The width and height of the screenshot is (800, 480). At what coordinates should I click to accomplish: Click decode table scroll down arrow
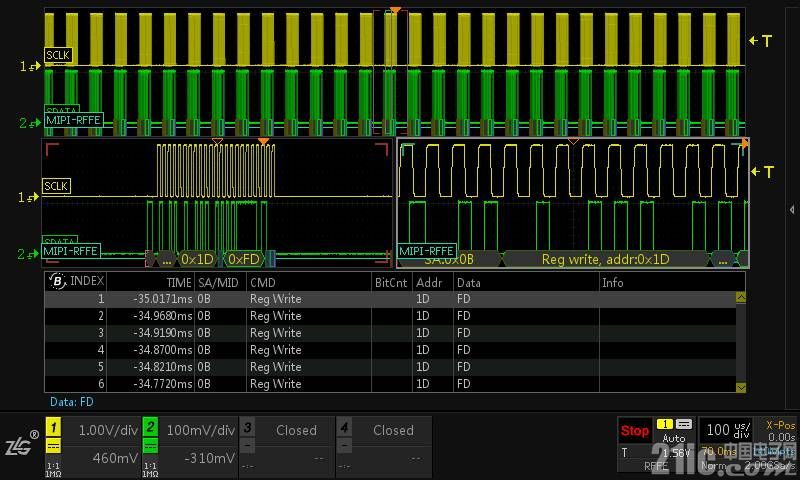coord(741,388)
